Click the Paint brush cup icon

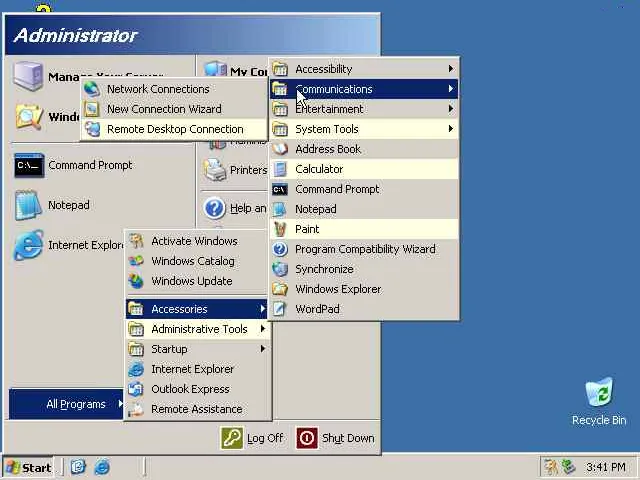280,229
